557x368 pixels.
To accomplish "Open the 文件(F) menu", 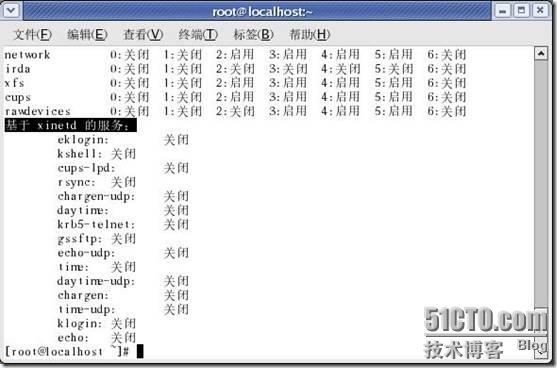I will click(x=32, y=35).
